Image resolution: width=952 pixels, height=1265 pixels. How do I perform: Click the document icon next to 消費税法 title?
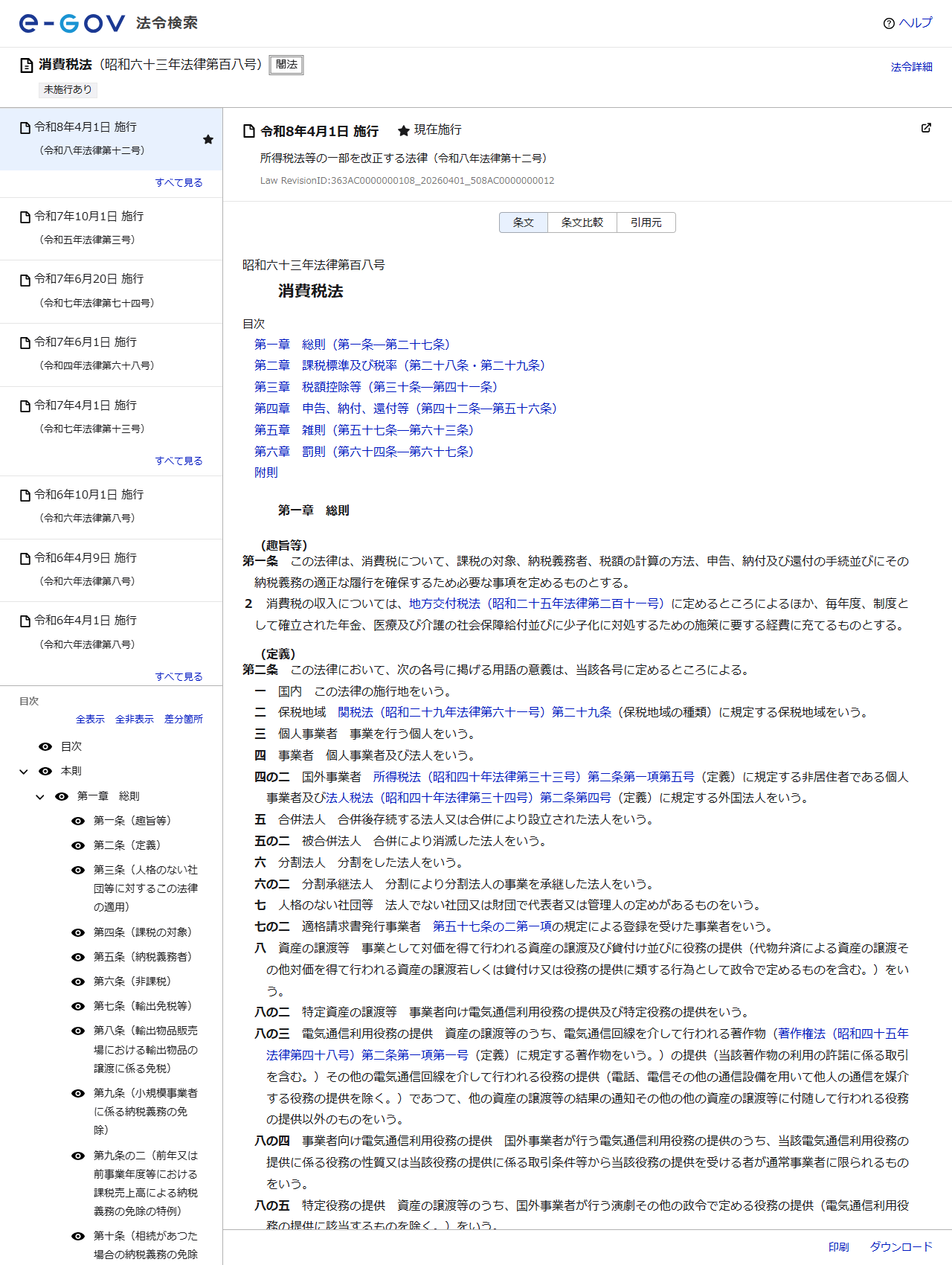pos(27,65)
